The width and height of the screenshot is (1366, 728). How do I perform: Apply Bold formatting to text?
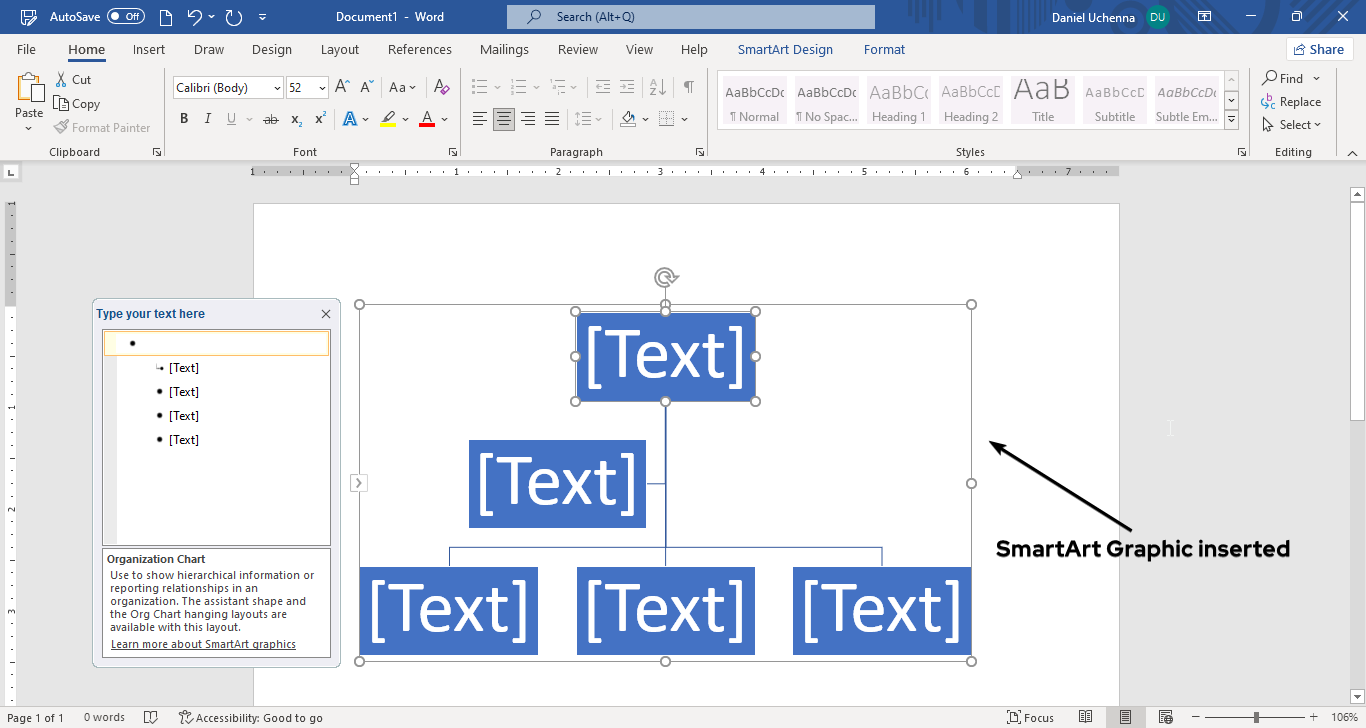tap(184, 119)
